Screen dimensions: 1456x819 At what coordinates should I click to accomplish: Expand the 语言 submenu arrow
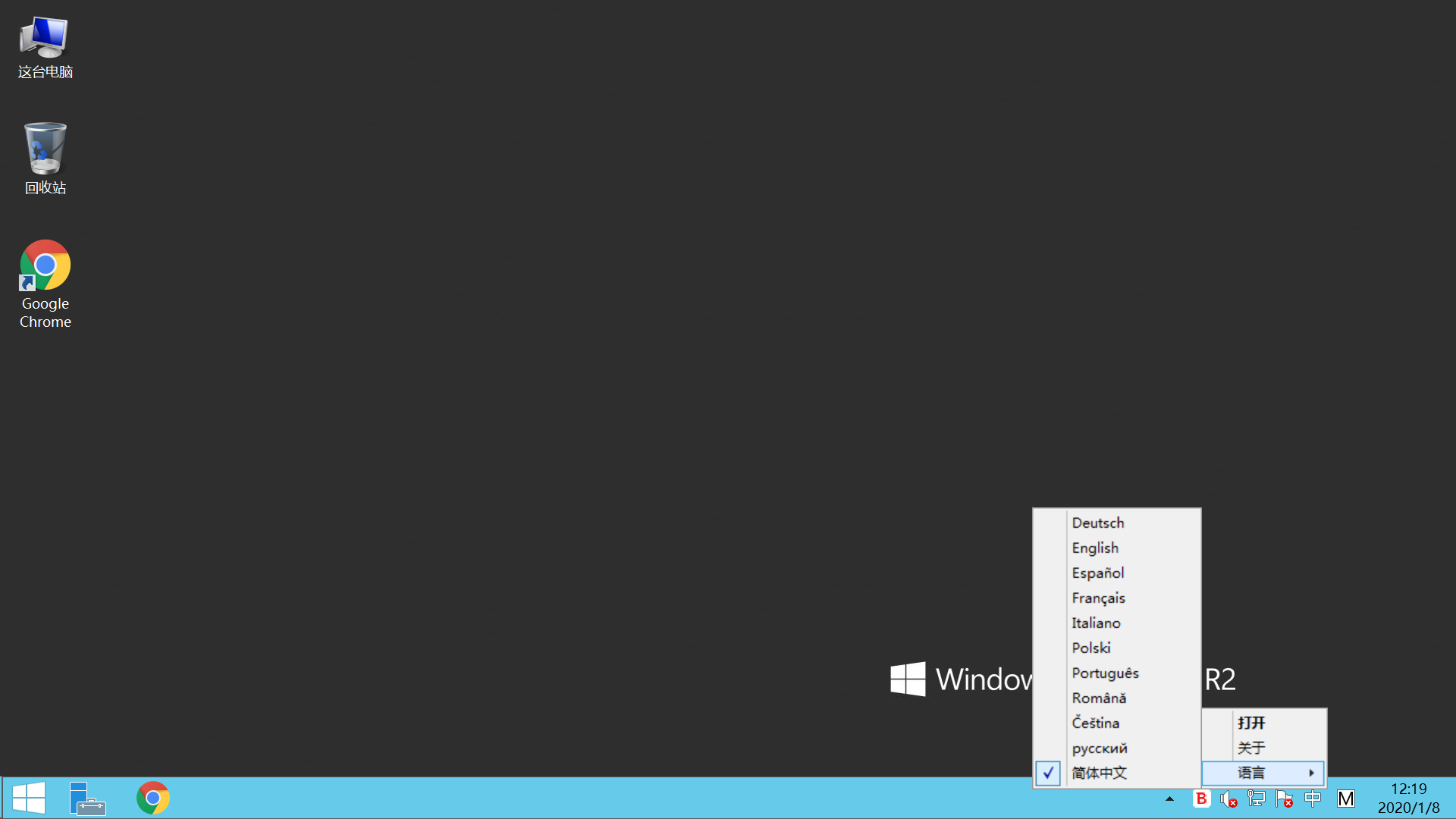coord(1311,773)
